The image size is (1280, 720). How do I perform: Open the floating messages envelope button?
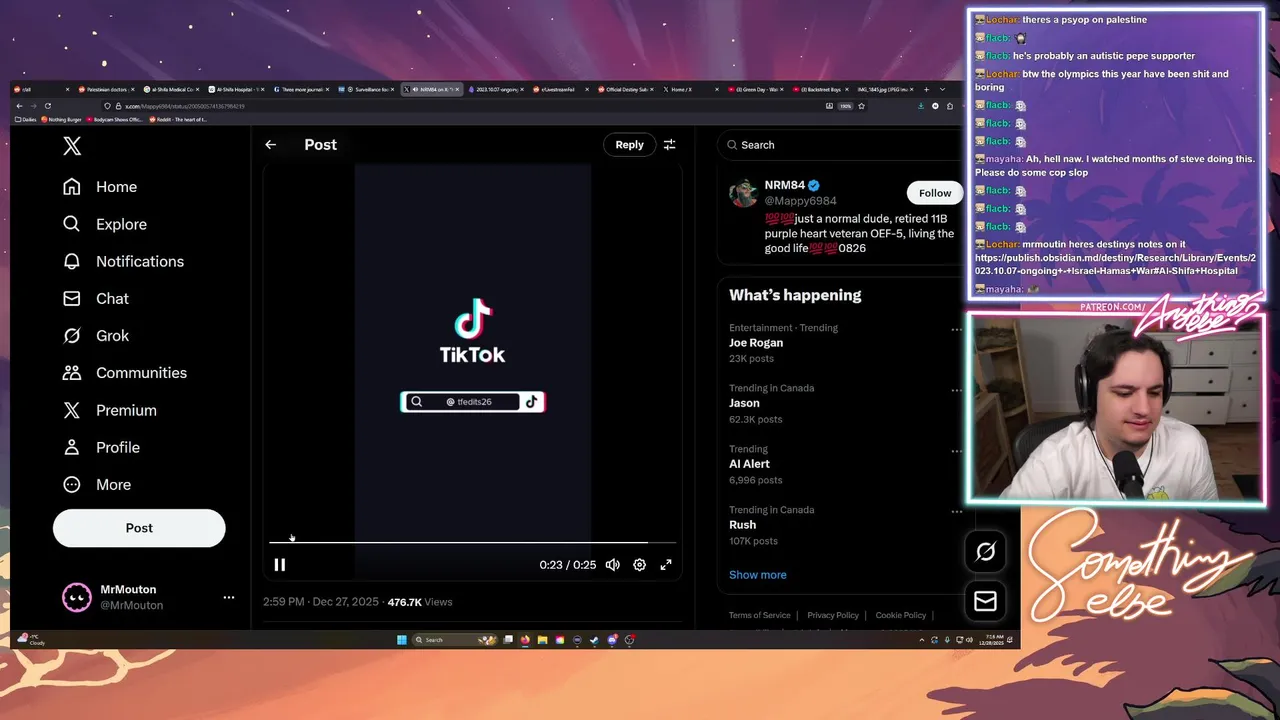coord(985,600)
